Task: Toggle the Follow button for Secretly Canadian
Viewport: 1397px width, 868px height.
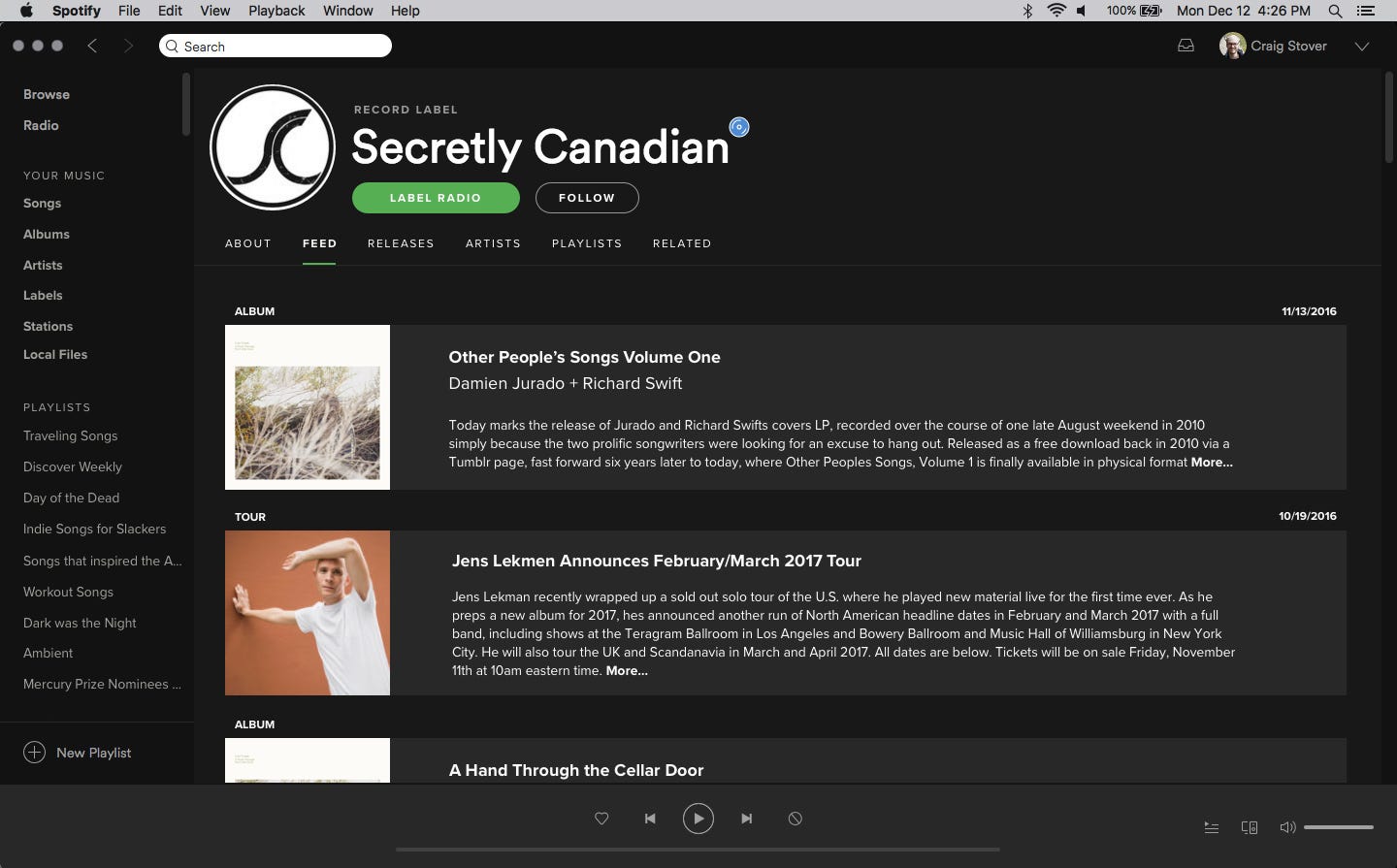Action: pyautogui.click(x=587, y=198)
